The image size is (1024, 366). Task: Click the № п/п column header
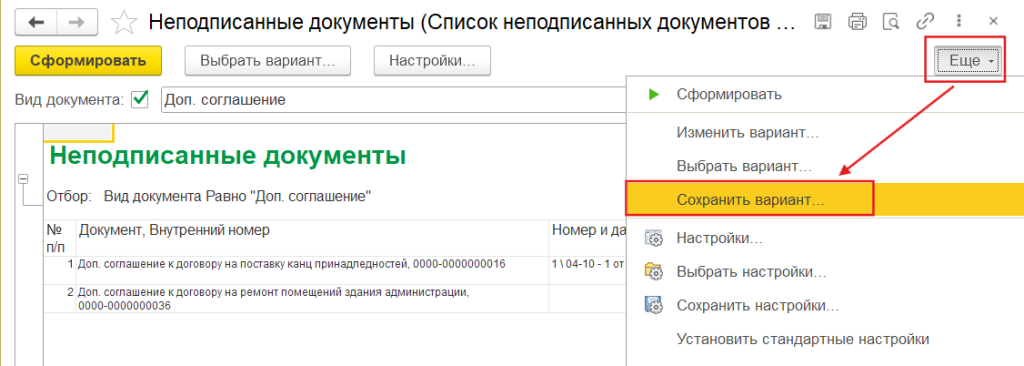tap(59, 237)
